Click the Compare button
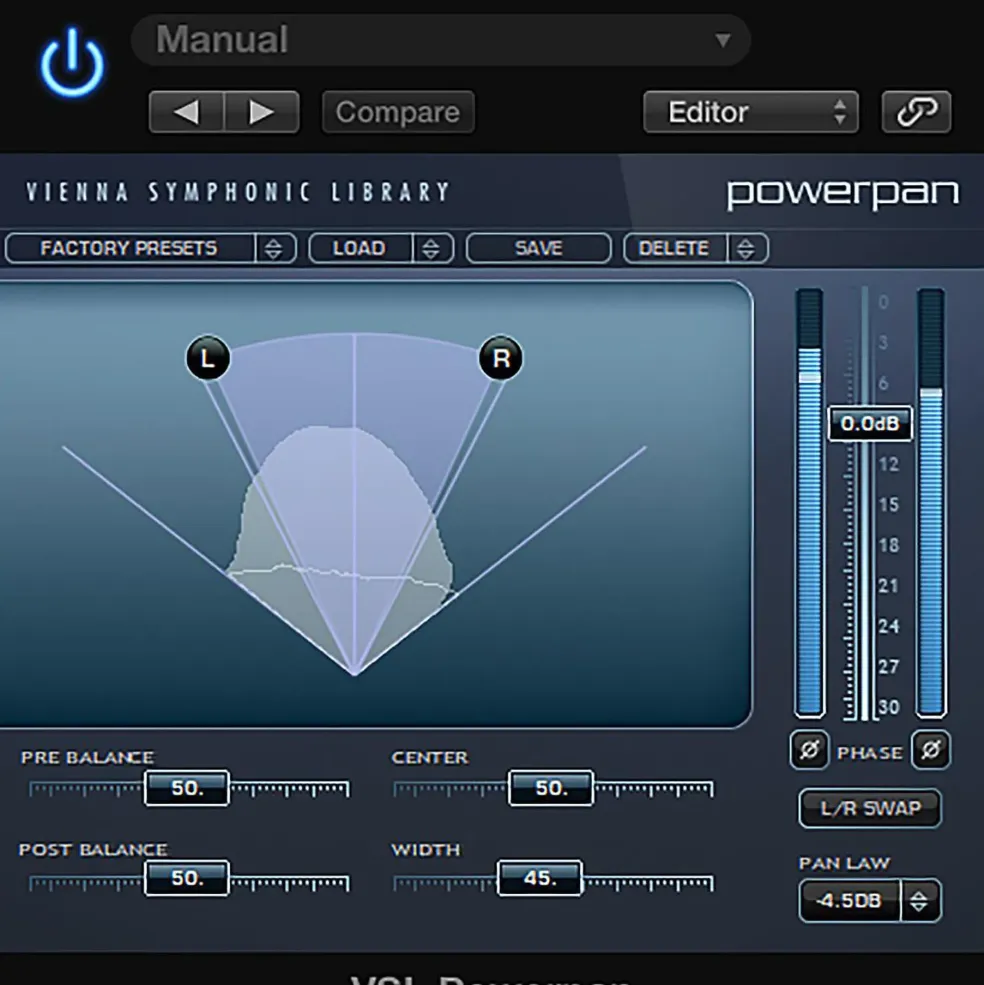The height and width of the screenshot is (985, 984). (x=398, y=112)
